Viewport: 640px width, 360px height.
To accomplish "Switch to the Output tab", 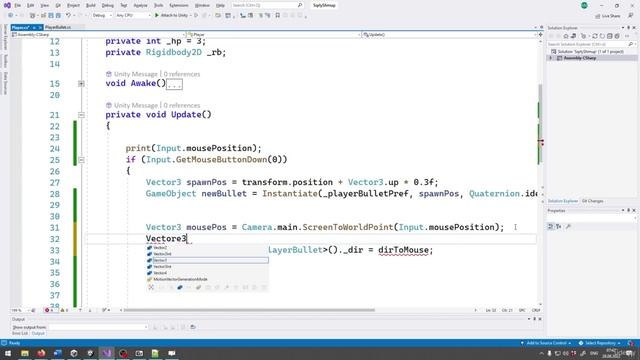I will pos(38,333).
